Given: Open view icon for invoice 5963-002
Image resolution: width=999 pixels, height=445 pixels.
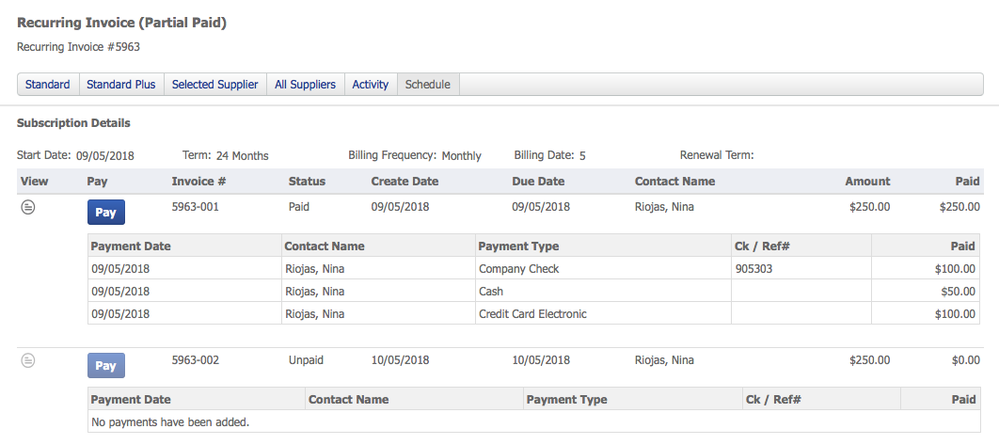Looking at the screenshot, I should pyautogui.click(x=28, y=361).
